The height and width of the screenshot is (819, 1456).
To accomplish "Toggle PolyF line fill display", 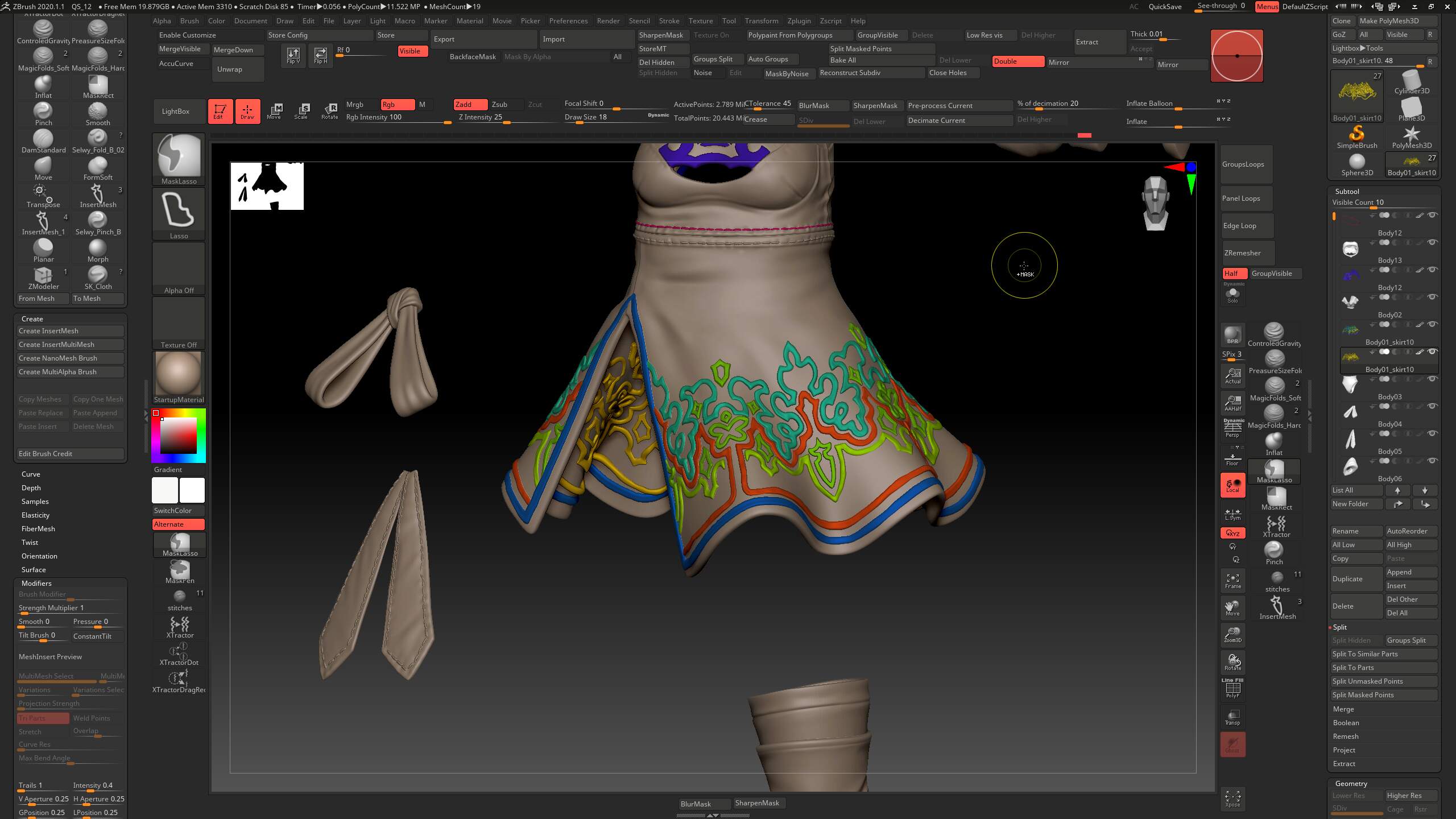I will (x=1232, y=688).
